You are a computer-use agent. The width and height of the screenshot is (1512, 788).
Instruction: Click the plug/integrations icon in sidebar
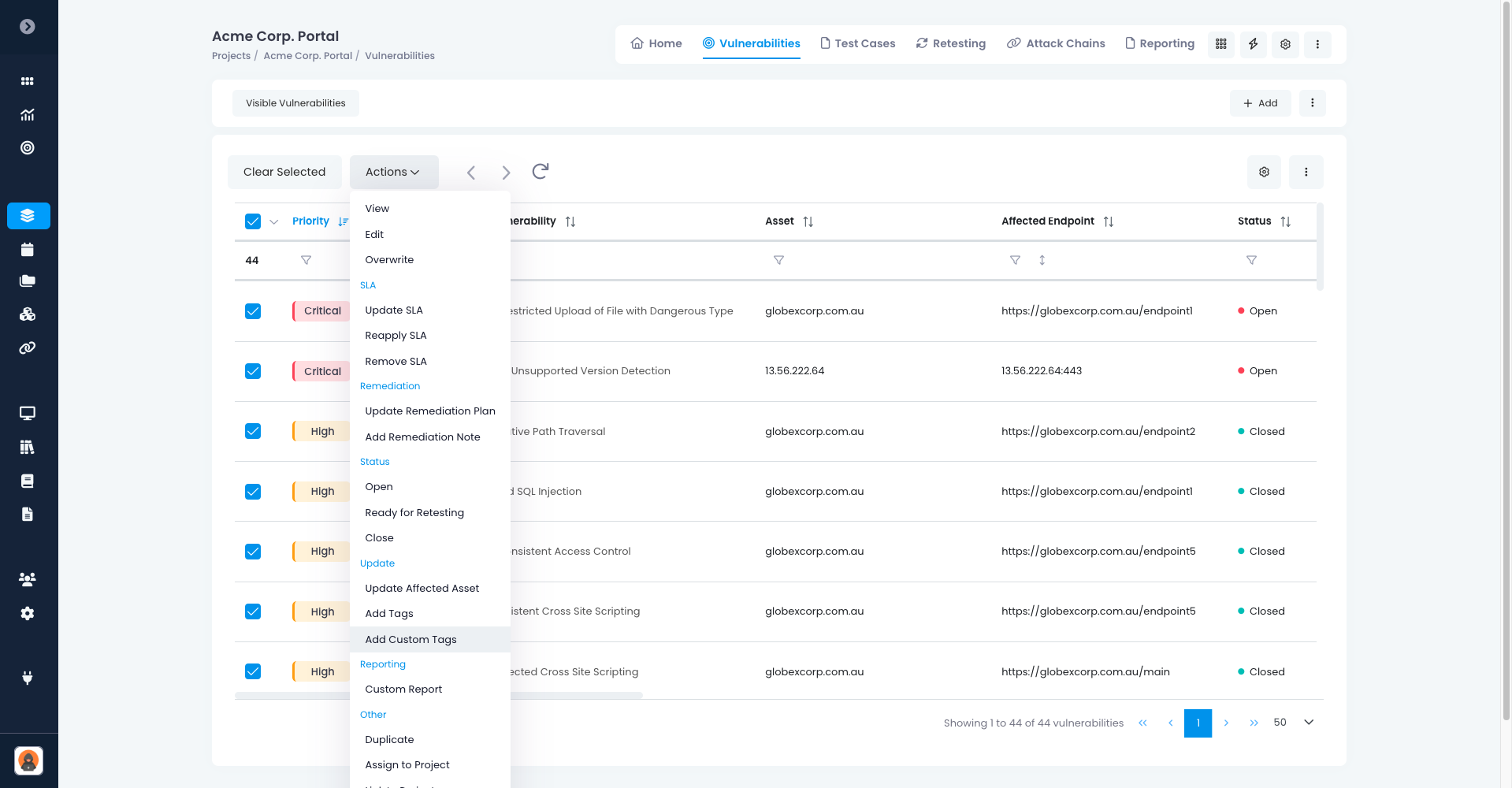point(28,678)
